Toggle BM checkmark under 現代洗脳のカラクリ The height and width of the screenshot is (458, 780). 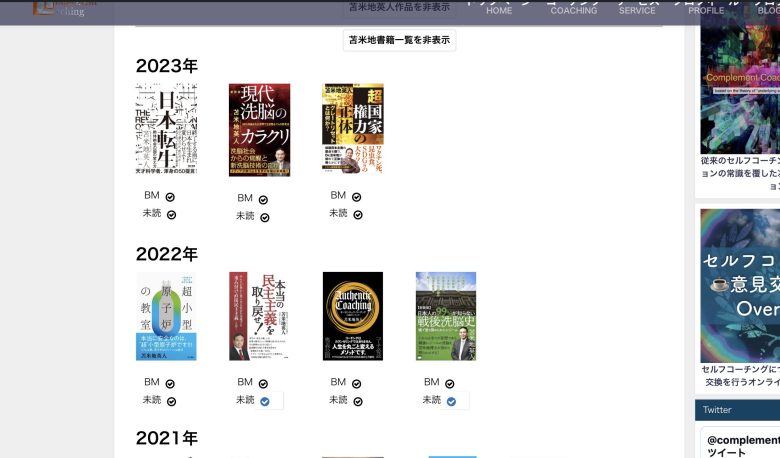click(263, 199)
